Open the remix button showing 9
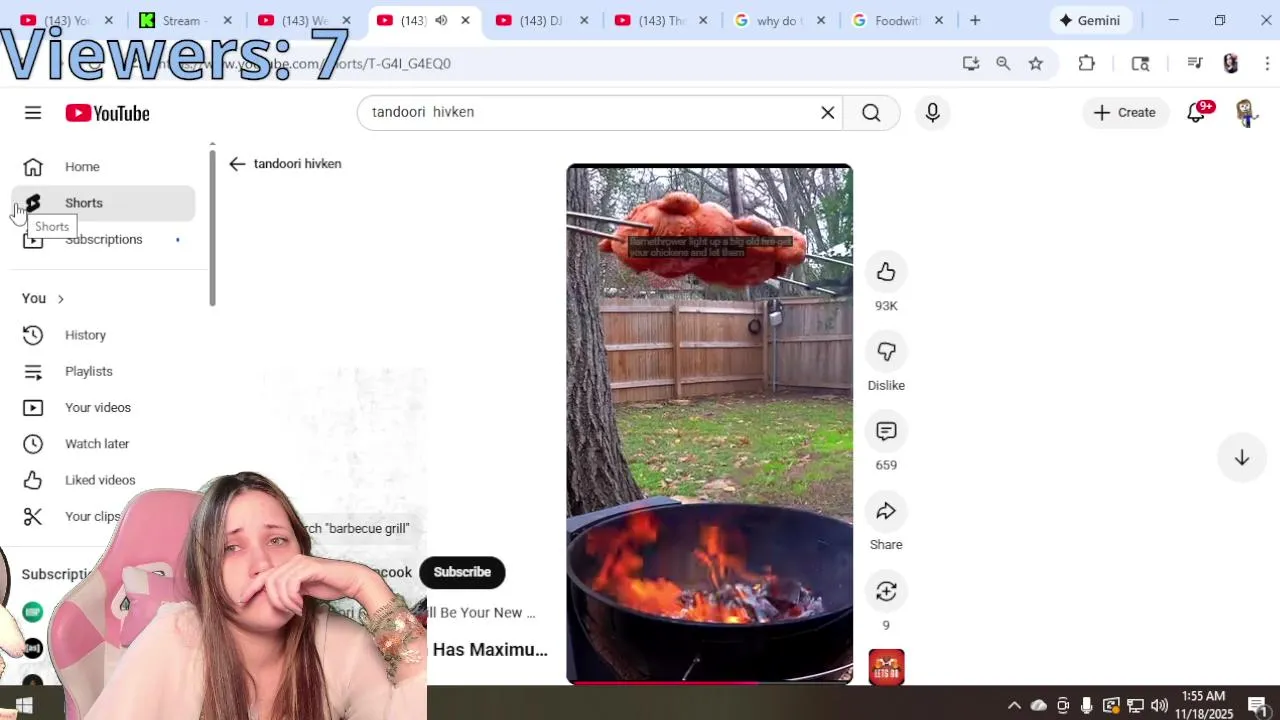The height and width of the screenshot is (720, 1280). click(886, 592)
